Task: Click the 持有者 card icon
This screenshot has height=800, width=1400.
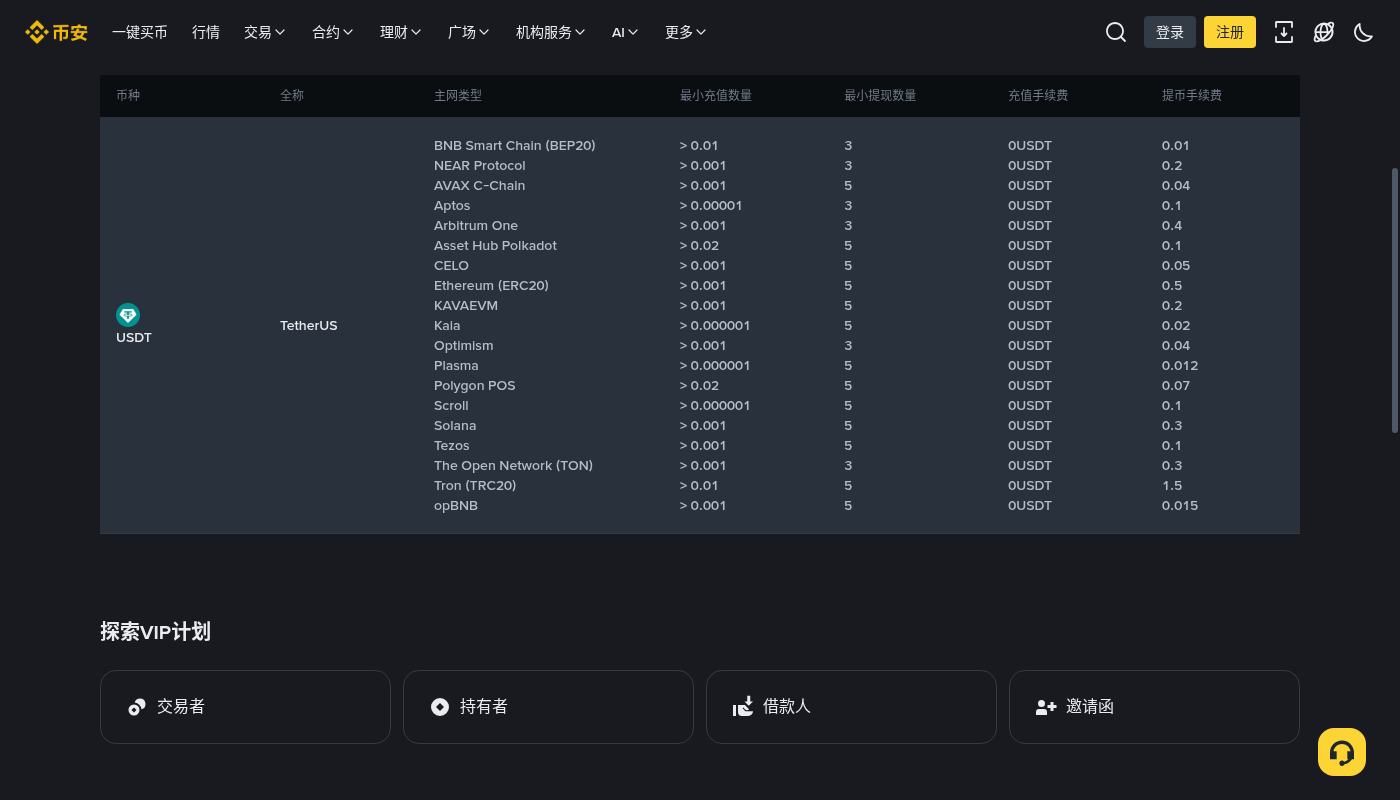Action: click(439, 707)
